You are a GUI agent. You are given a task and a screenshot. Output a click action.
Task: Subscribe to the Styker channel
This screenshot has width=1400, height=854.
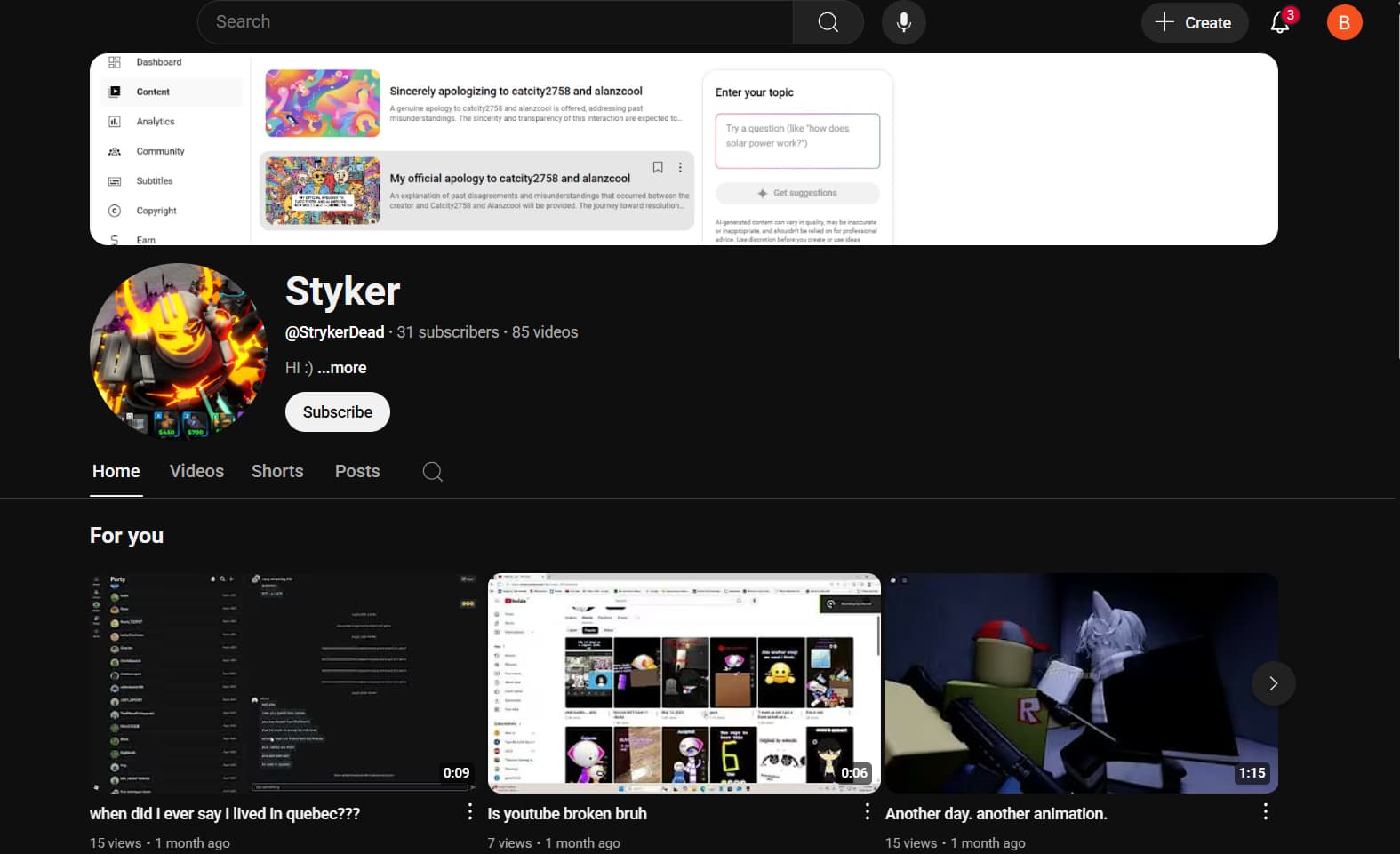pyautogui.click(x=337, y=412)
